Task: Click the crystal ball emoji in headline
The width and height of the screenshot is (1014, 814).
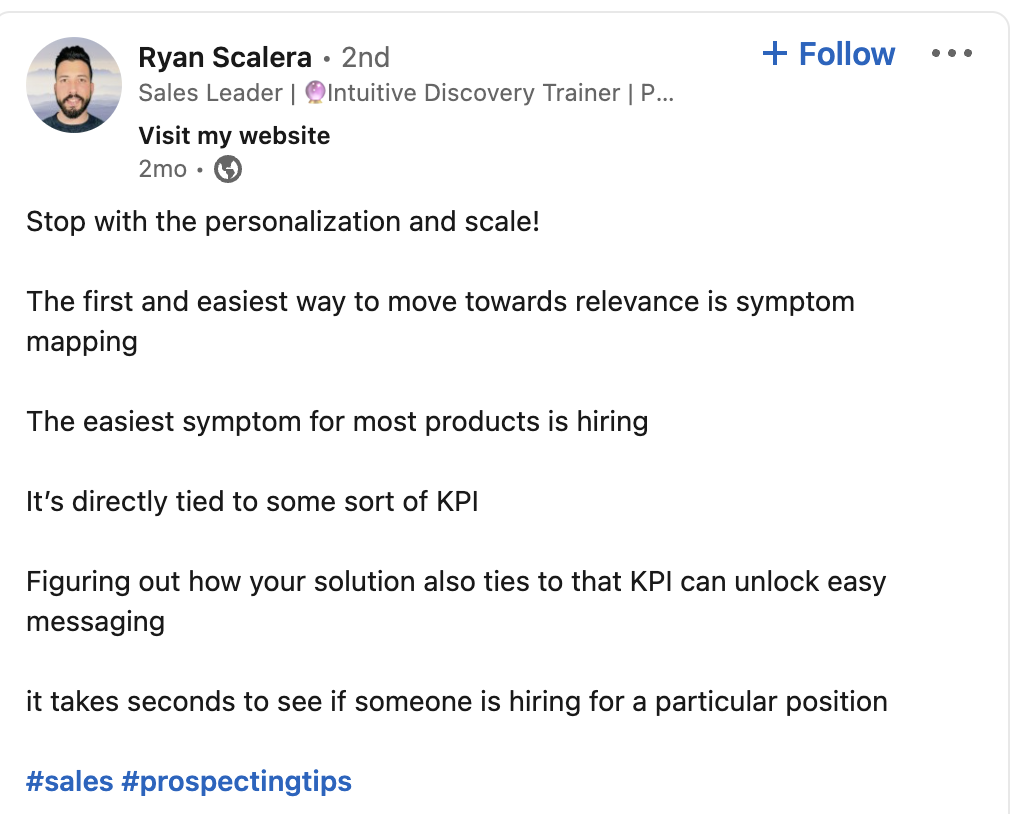Action: click(315, 93)
